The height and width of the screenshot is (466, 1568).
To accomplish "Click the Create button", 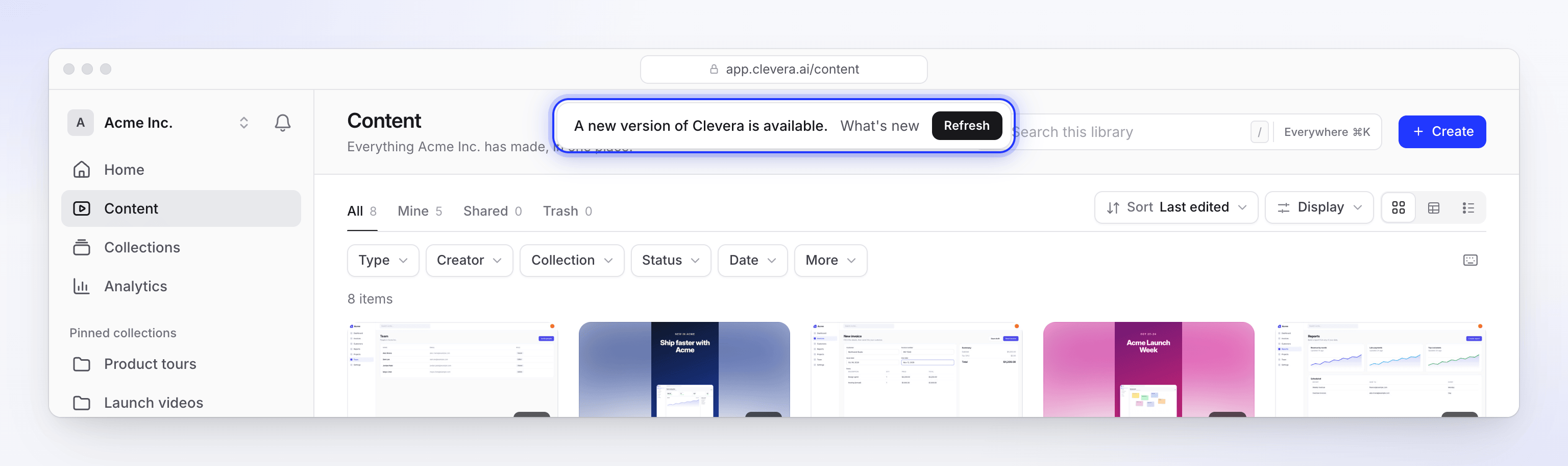I will [x=1441, y=132].
